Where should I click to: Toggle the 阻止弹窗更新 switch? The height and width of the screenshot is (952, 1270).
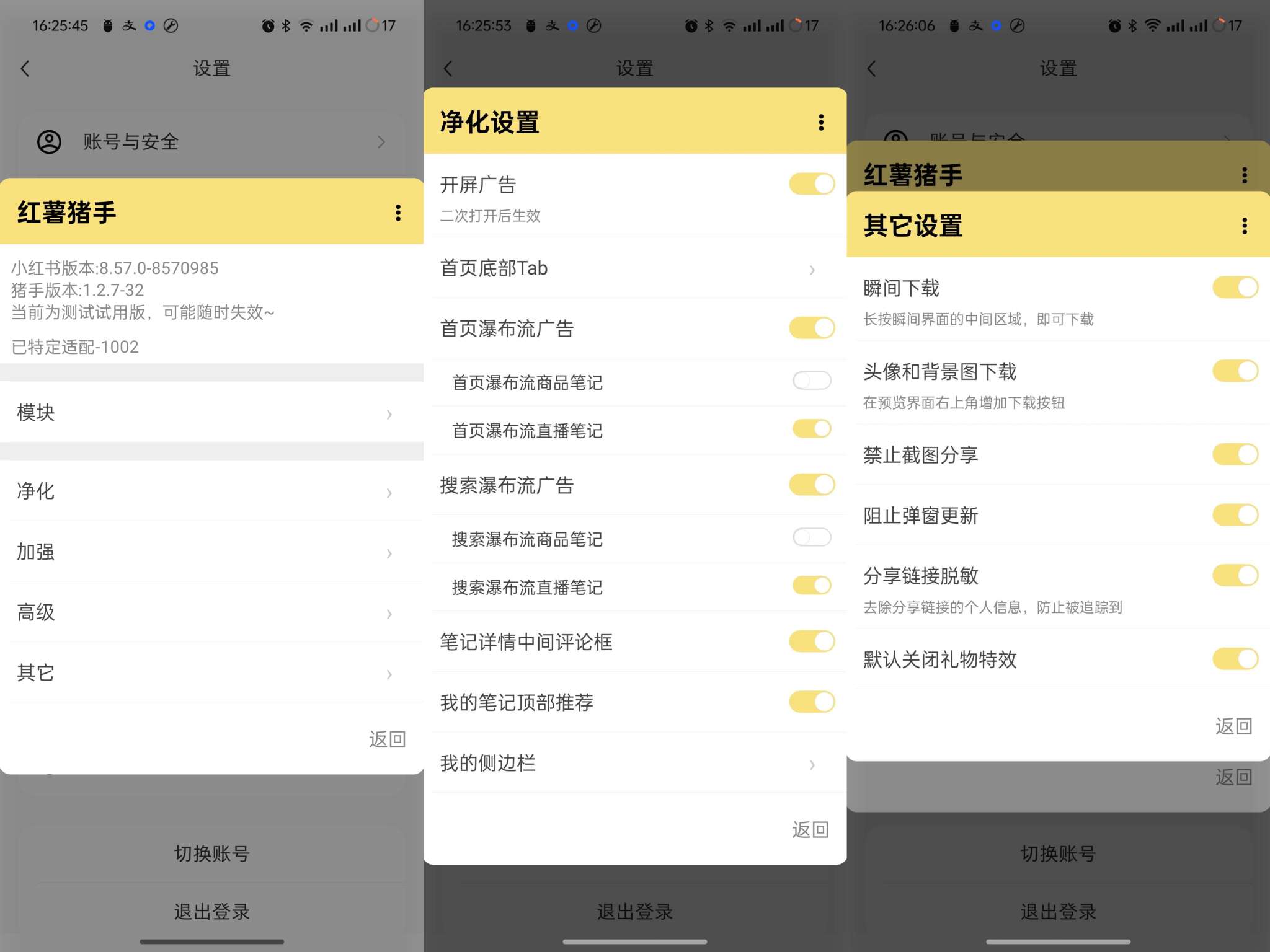1235,515
